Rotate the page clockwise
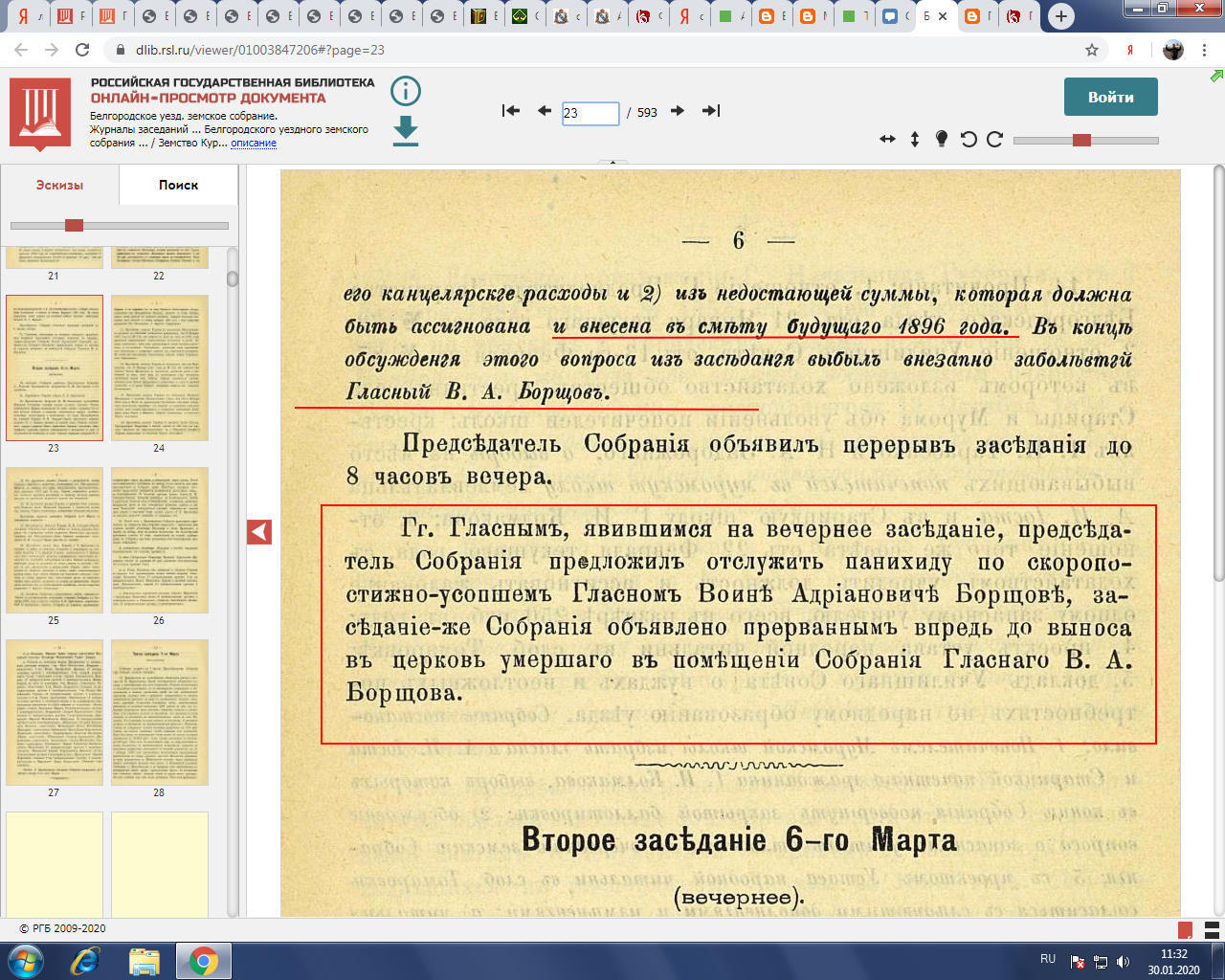The image size is (1225, 980). [994, 140]
